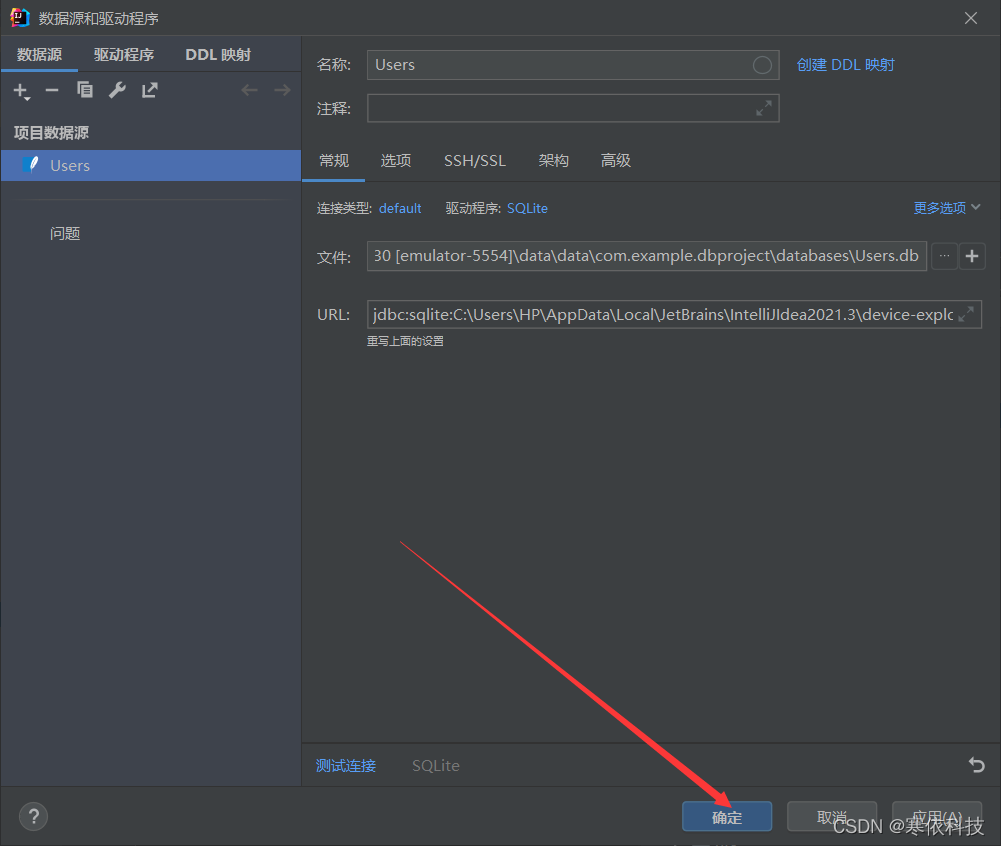Screen dimensions: 1001x846
Task: Click the 应用(A) button
Action: 937,817
